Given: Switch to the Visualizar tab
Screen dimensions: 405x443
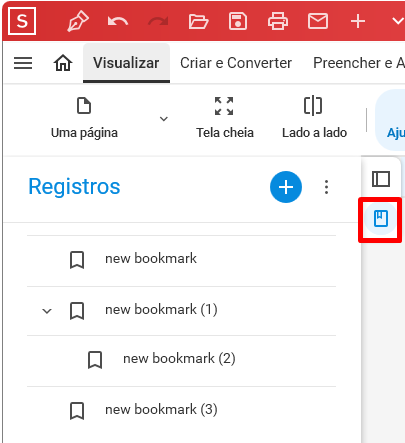Looking at the screenshot, I should click(x=126, y=63).
